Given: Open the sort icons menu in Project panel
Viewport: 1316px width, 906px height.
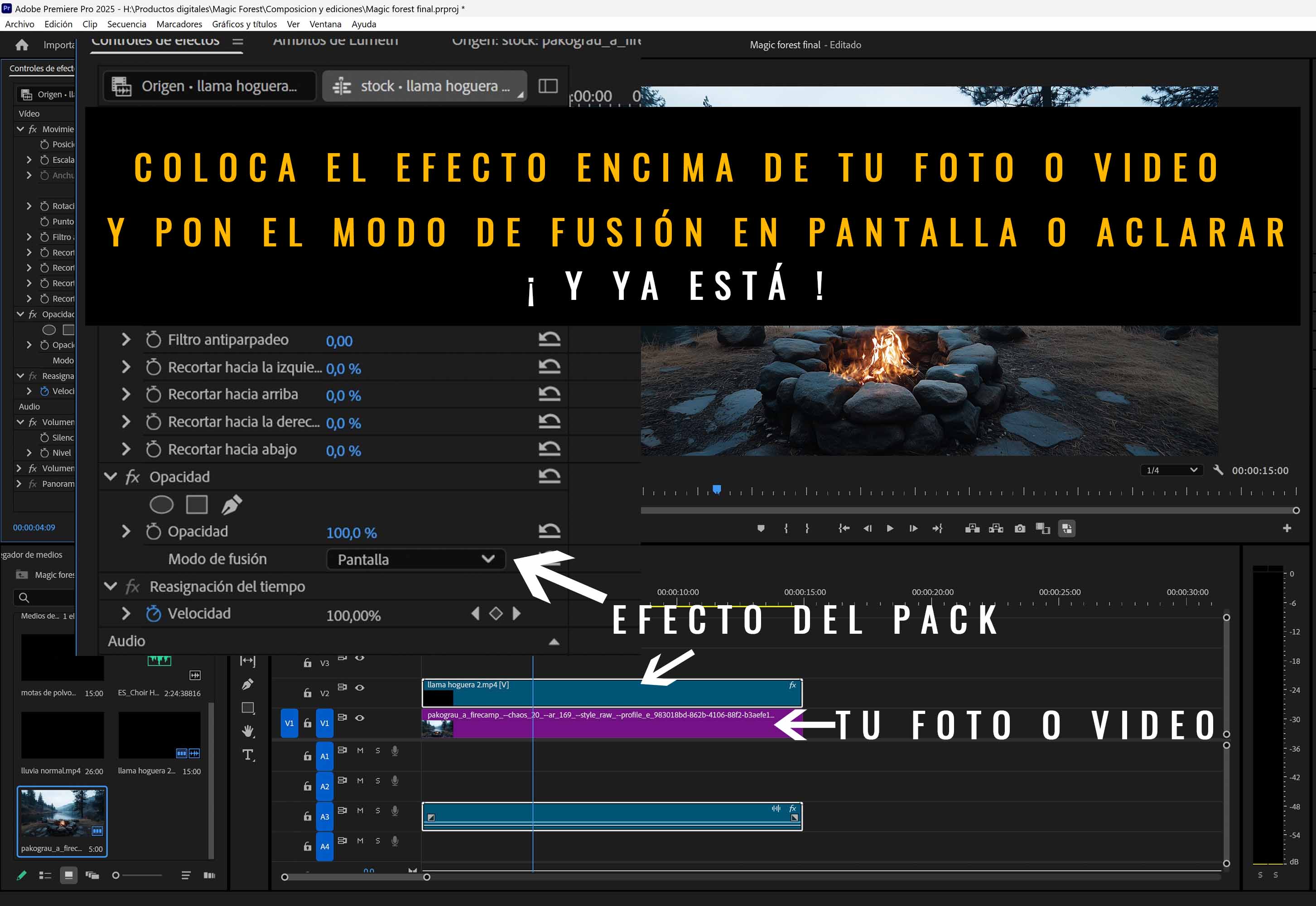Looking at the screenshot, I should (x=186, y=875).
